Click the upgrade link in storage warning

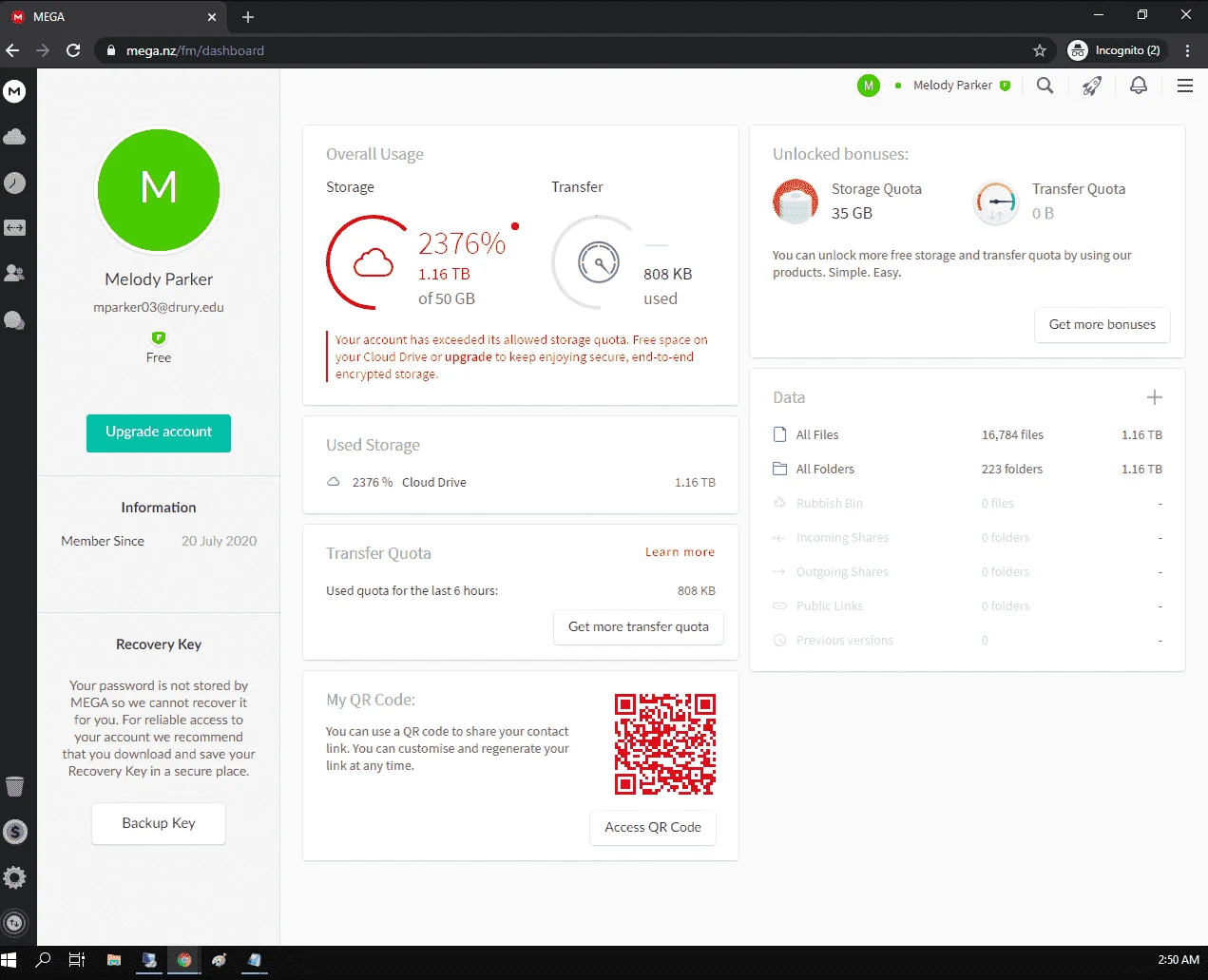point(469,357)
